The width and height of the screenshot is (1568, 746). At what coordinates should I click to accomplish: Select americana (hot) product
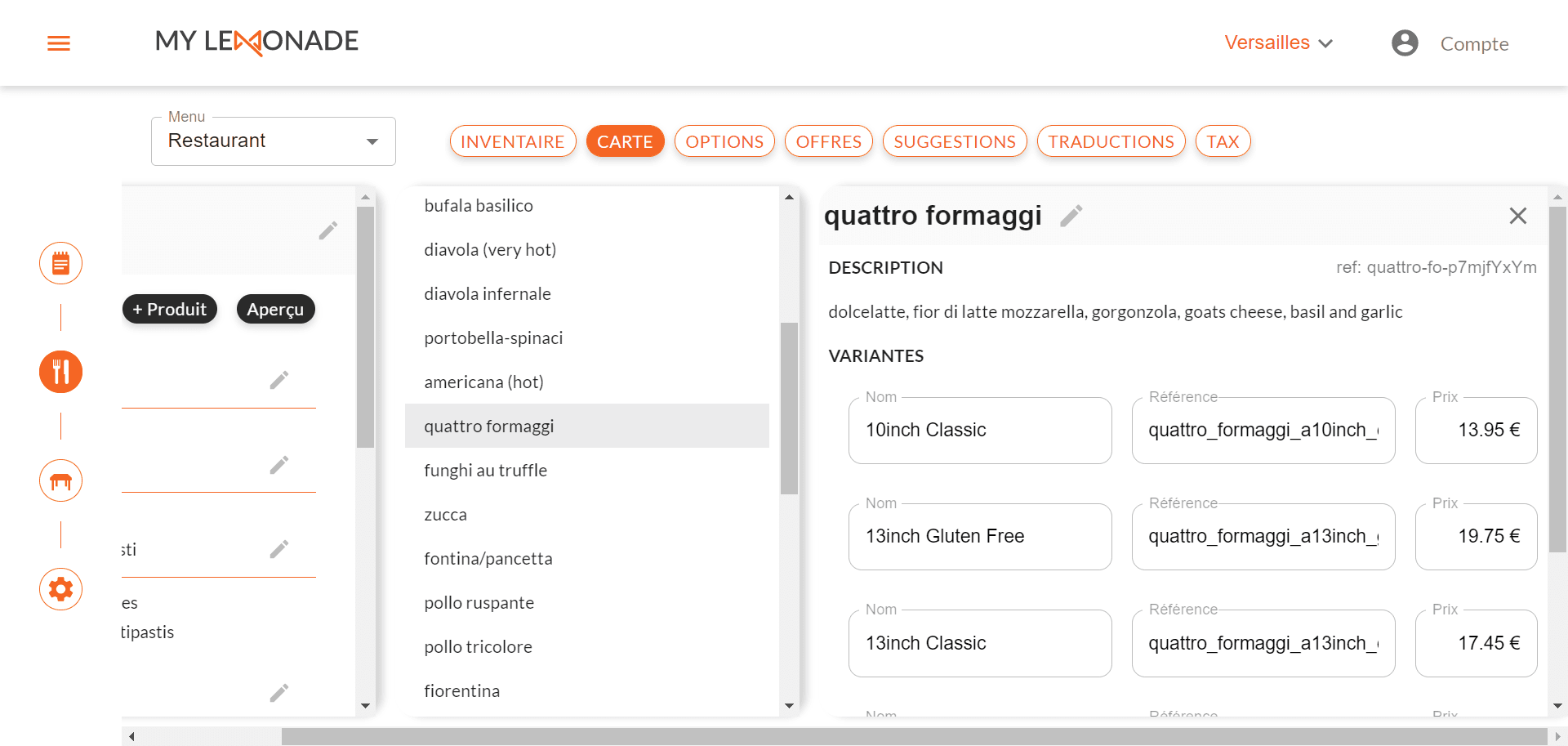587,382
